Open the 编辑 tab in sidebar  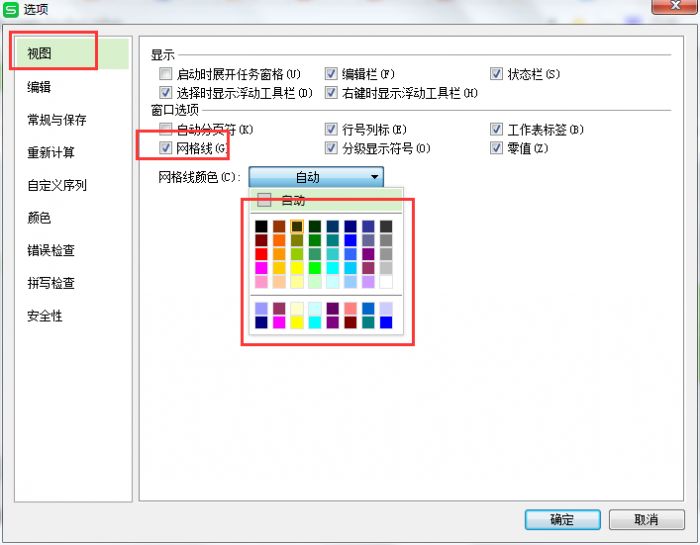coord(40,87)
